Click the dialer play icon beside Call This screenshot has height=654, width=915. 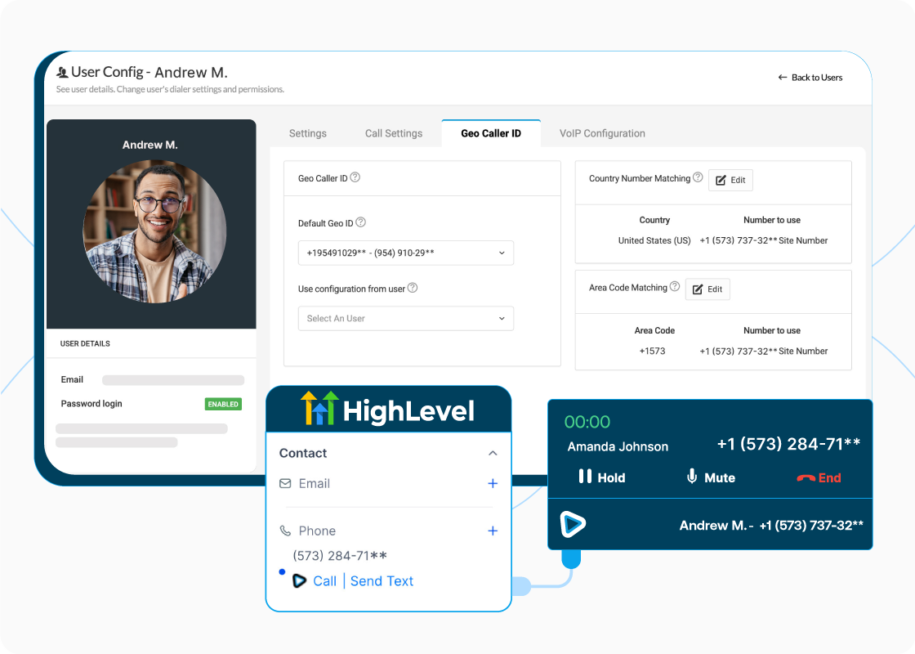coord(299,581)
